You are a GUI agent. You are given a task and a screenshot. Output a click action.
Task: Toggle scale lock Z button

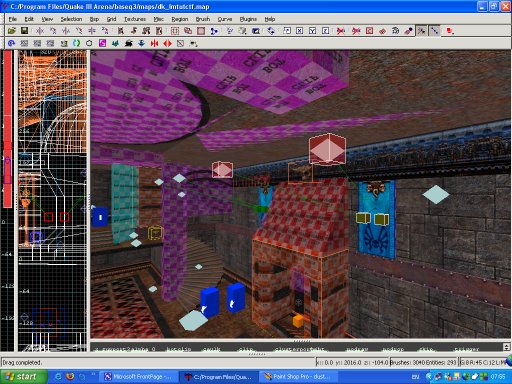[x=326, y=31]
